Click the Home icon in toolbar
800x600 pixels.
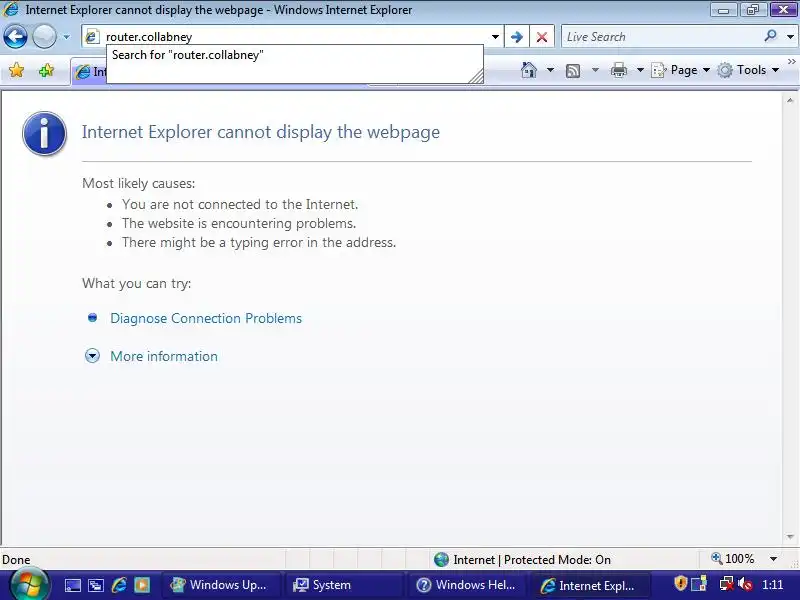(529, 70)
